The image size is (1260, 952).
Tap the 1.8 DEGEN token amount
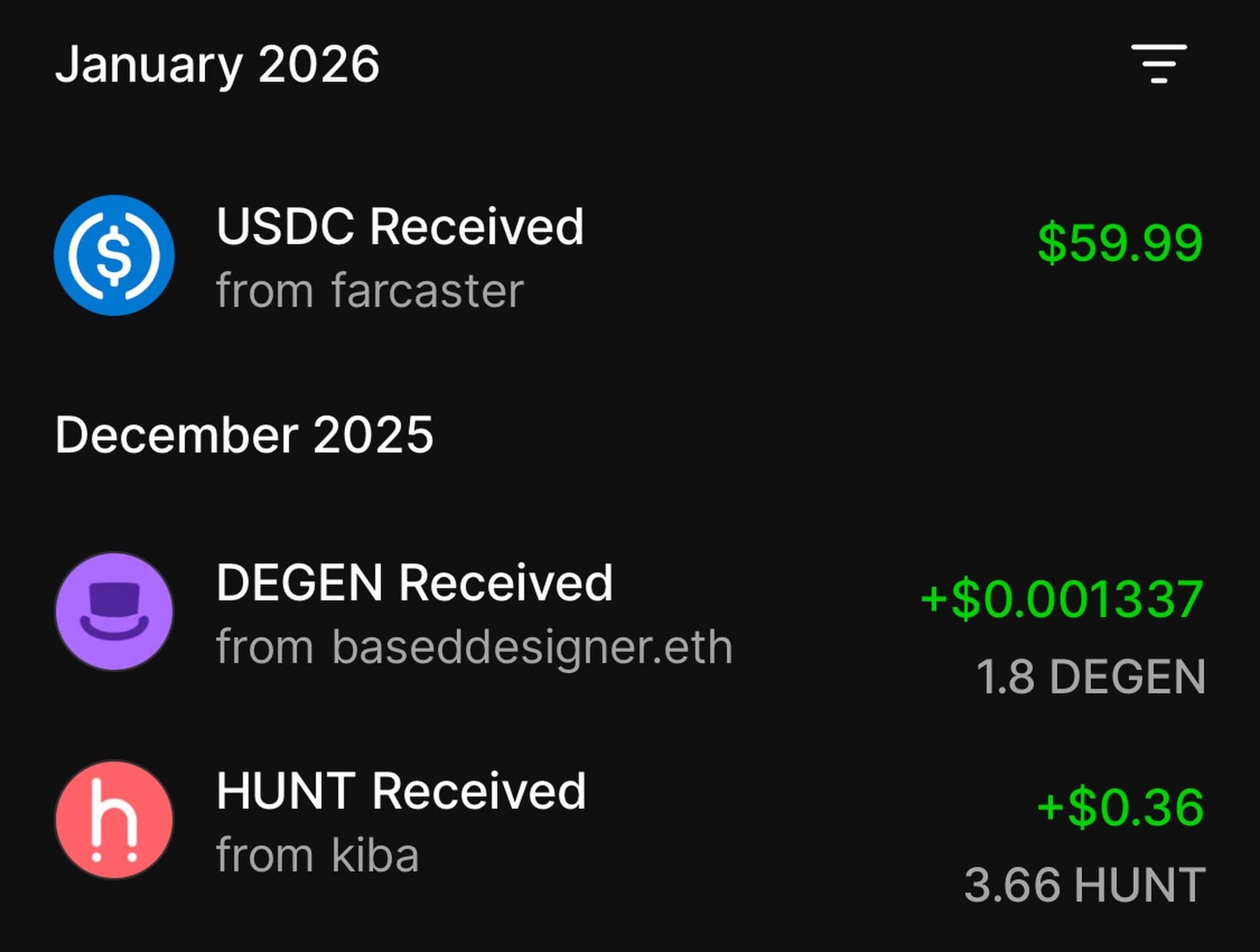[1091, 677]
